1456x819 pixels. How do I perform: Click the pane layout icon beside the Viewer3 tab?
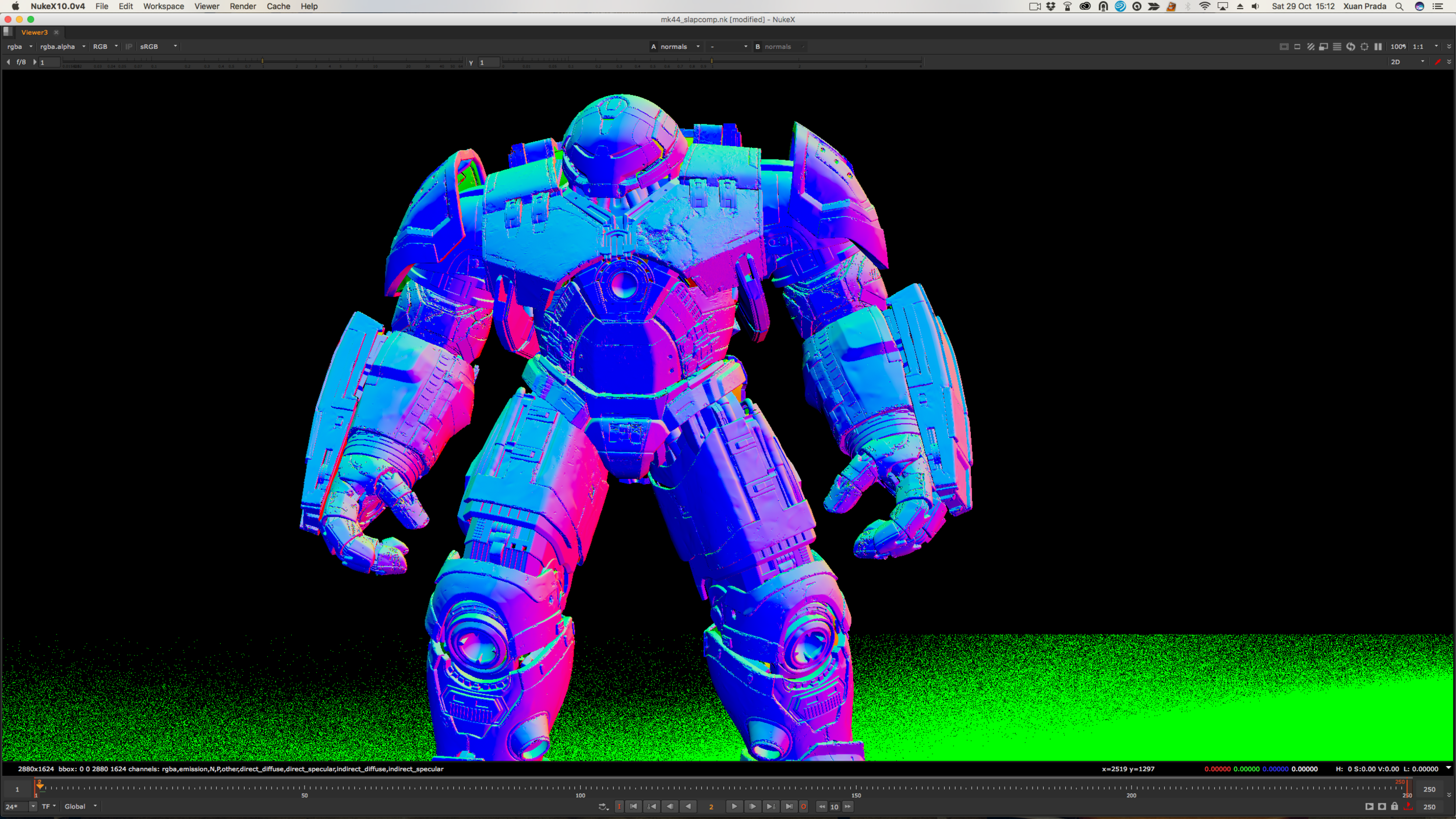pos(8,32)
